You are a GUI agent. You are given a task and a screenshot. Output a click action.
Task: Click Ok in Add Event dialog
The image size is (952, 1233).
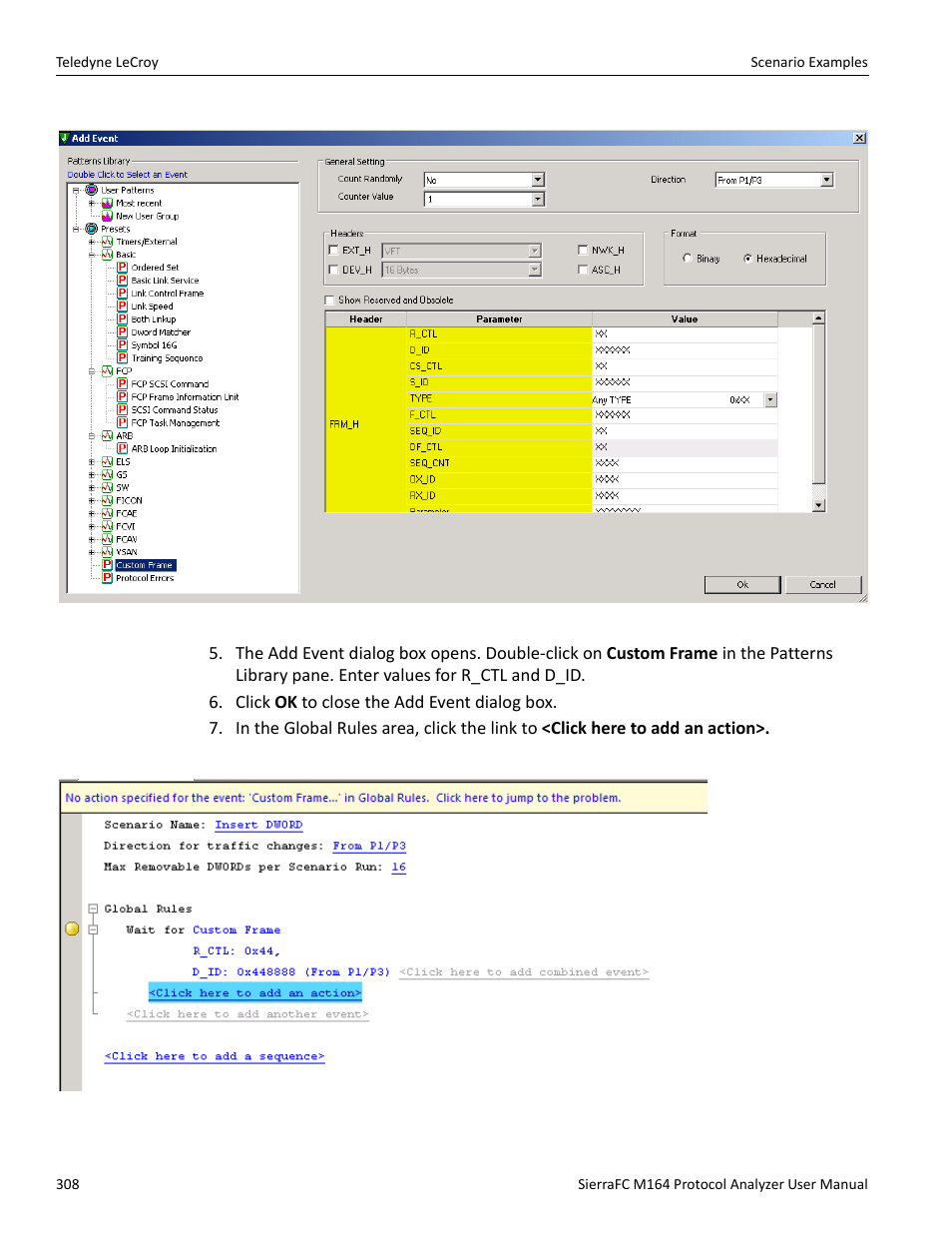742,585
